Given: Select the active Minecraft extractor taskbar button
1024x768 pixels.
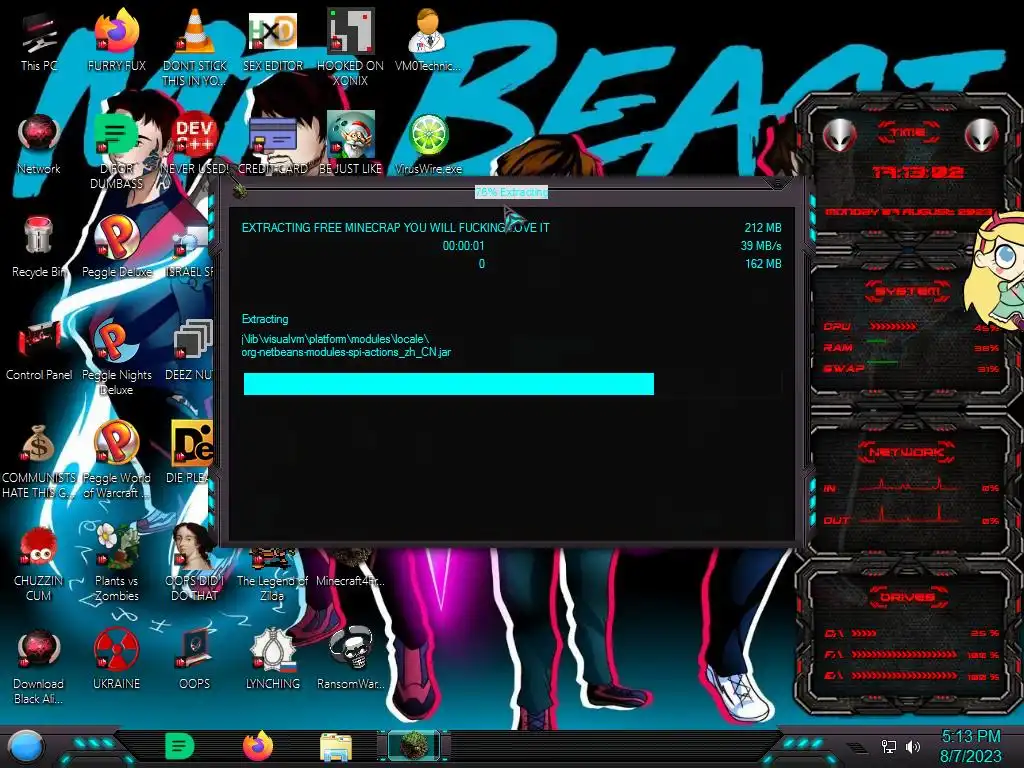Looking at the screenshot, I should tap(414, 746).
